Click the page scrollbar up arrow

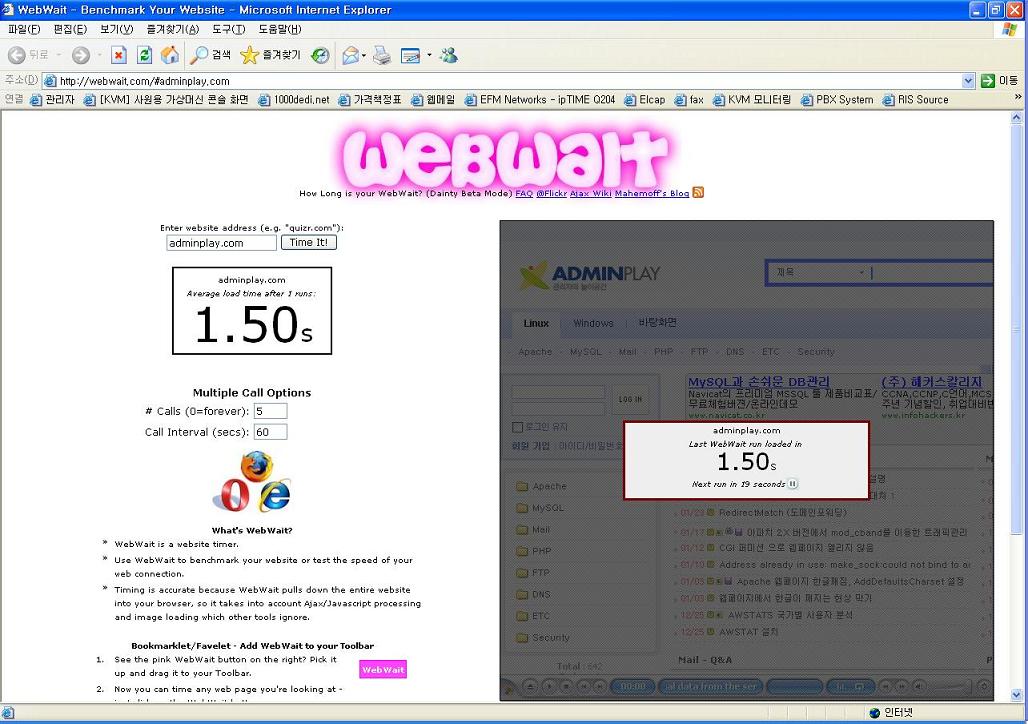click(1017, 118)
